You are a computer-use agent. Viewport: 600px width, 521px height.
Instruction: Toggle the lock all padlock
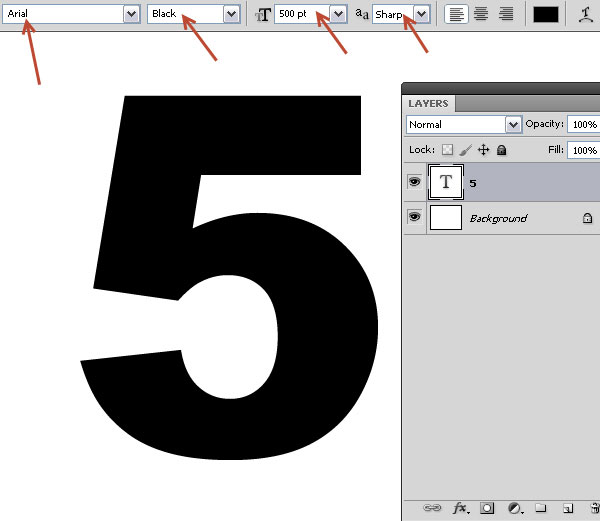501,150
